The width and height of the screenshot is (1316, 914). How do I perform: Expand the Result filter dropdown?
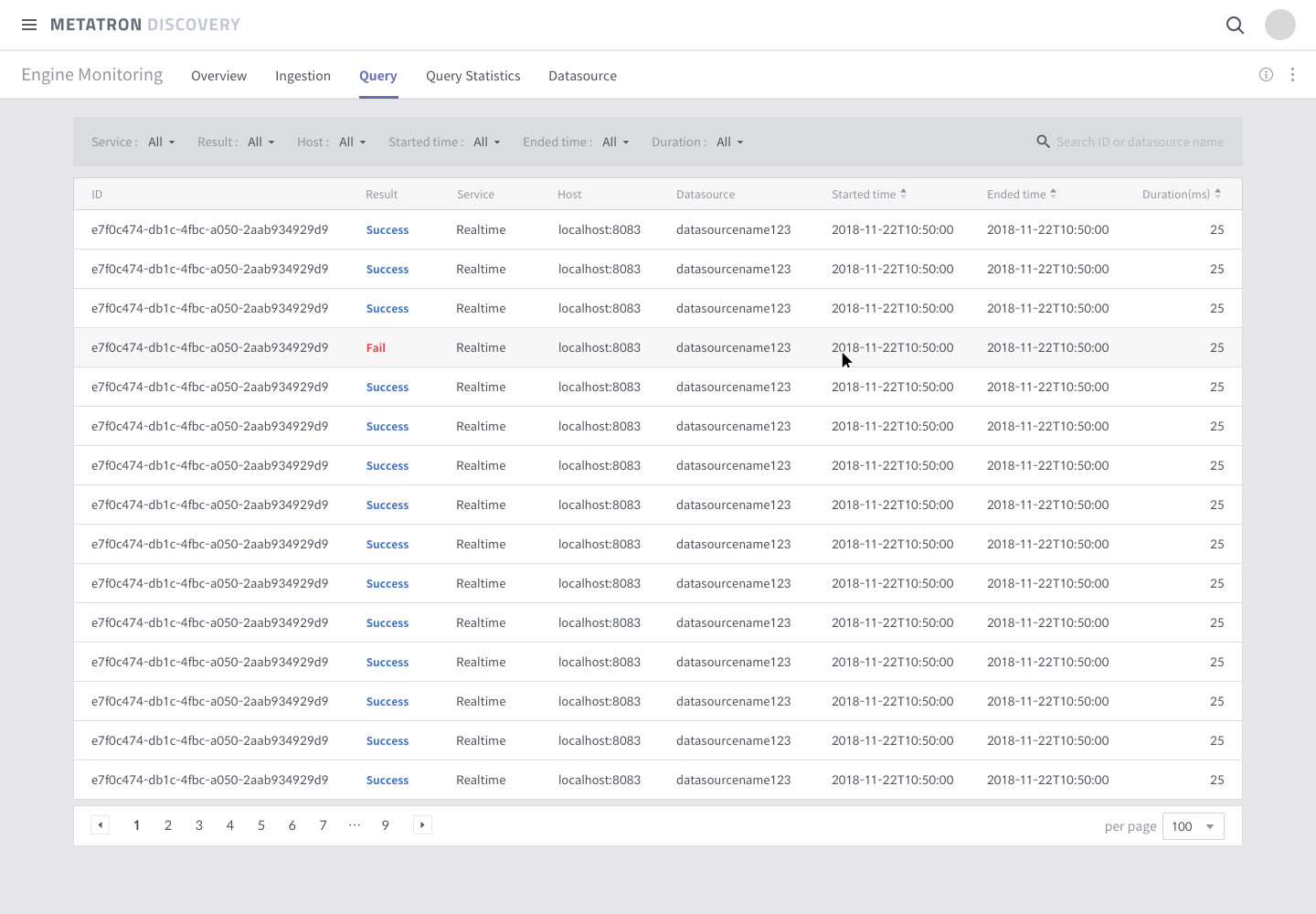pyautogui.click(x=261, y=143)
